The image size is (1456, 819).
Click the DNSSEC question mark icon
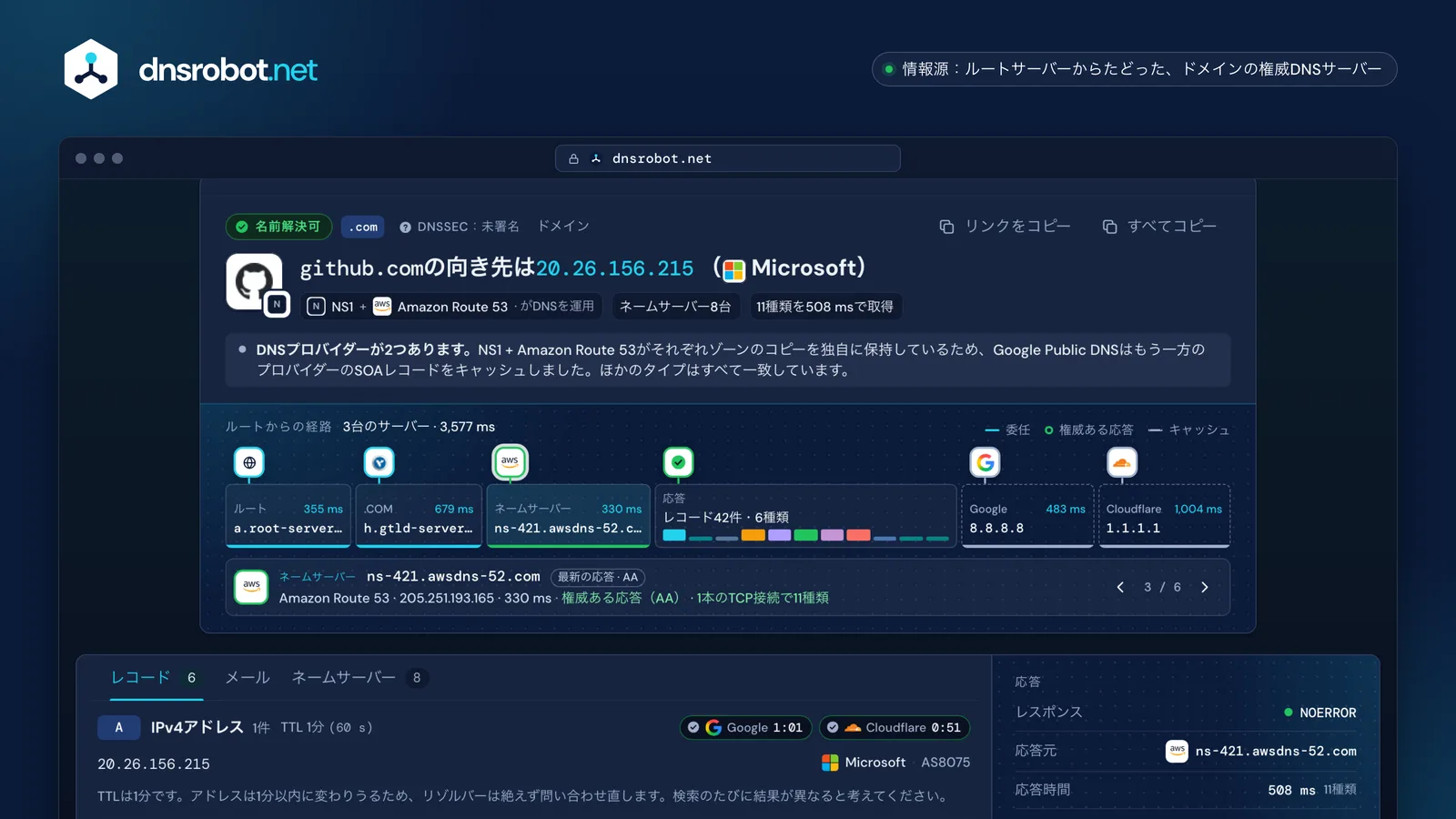point(405,227)
